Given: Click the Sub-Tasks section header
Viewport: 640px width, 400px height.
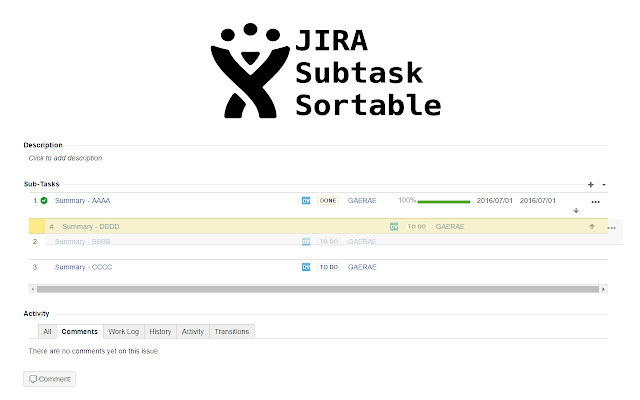Looking at the screenshot, I should pos(42,184).
